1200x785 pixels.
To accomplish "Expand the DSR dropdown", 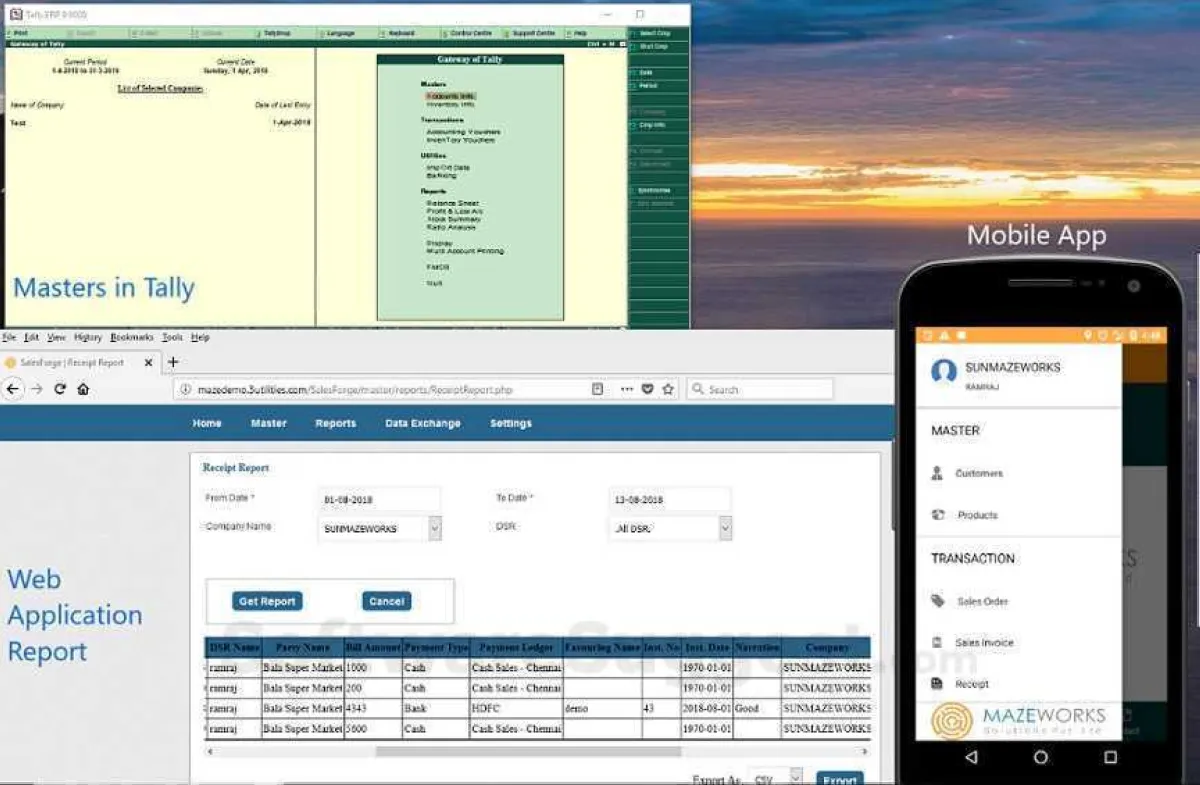I will pyautogui.click(x=725, y=528).
